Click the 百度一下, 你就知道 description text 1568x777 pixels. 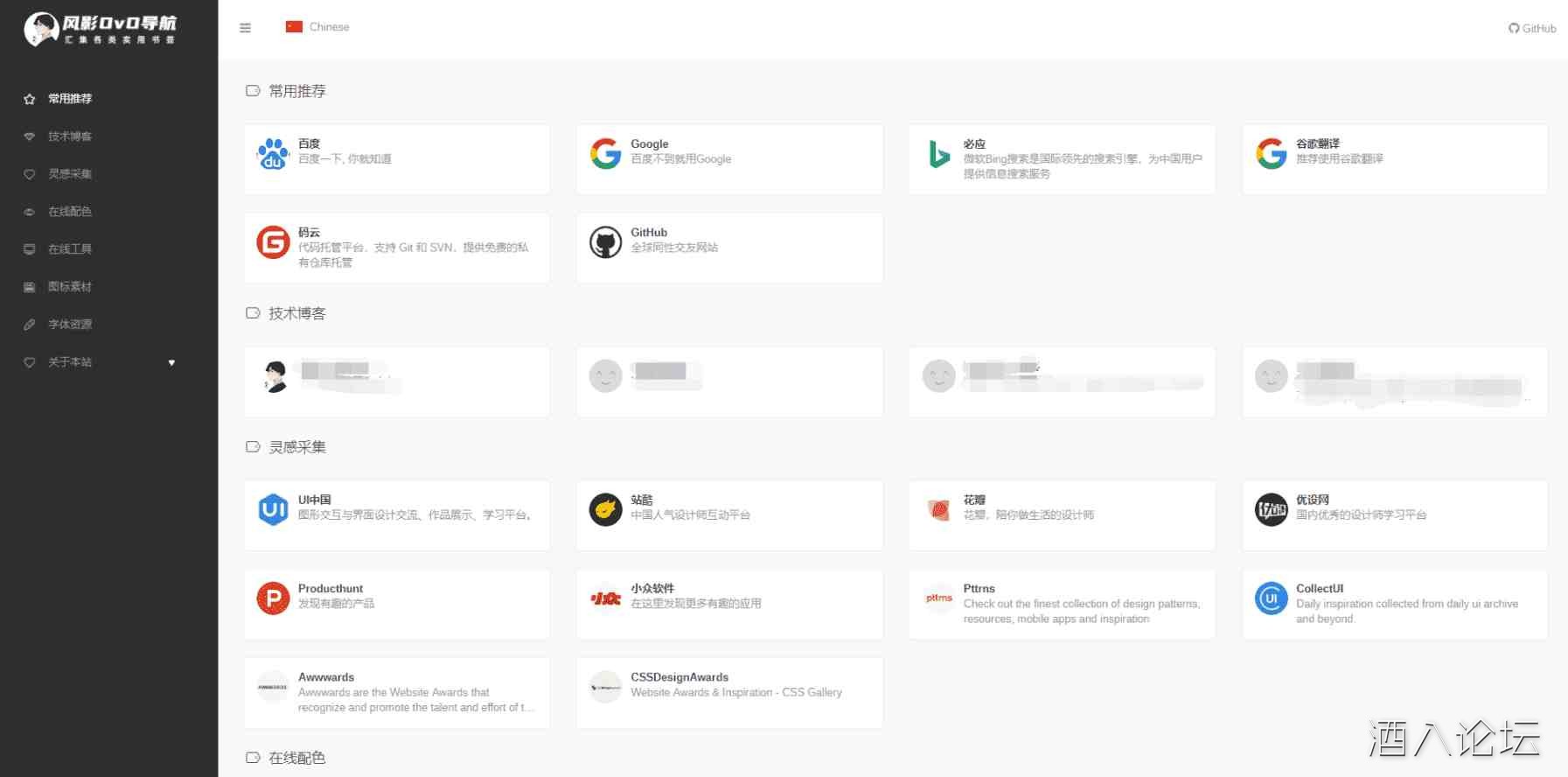[x=345, y=159]
